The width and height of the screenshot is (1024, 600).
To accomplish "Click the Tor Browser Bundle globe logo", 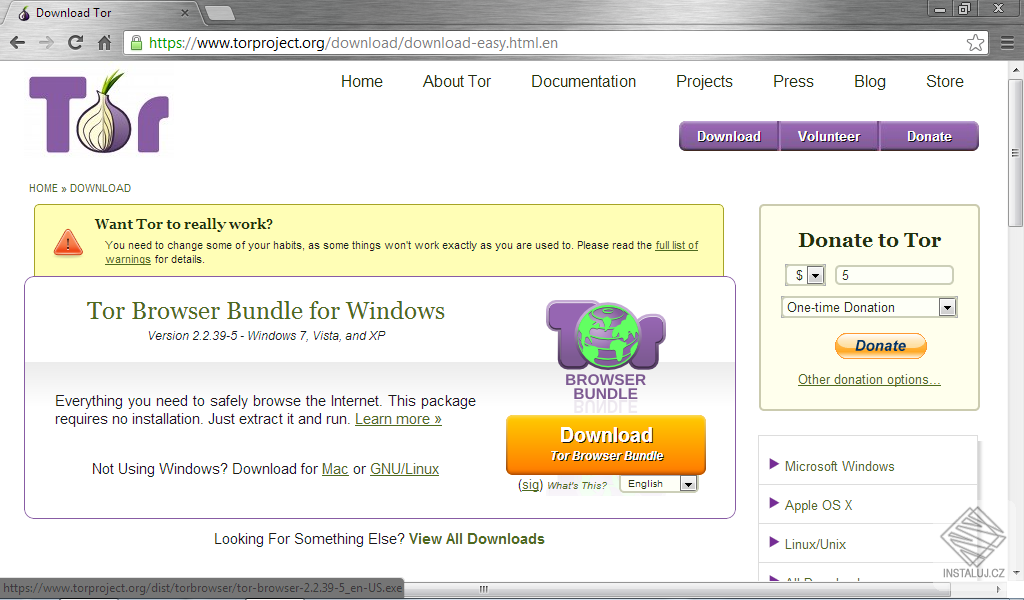I will tap(606, 351).
